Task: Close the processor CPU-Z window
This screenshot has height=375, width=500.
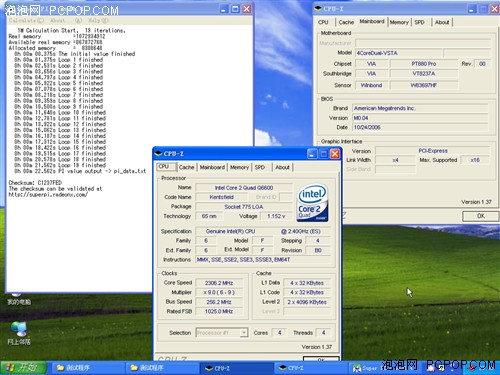Action: click(x=335, y=154)
